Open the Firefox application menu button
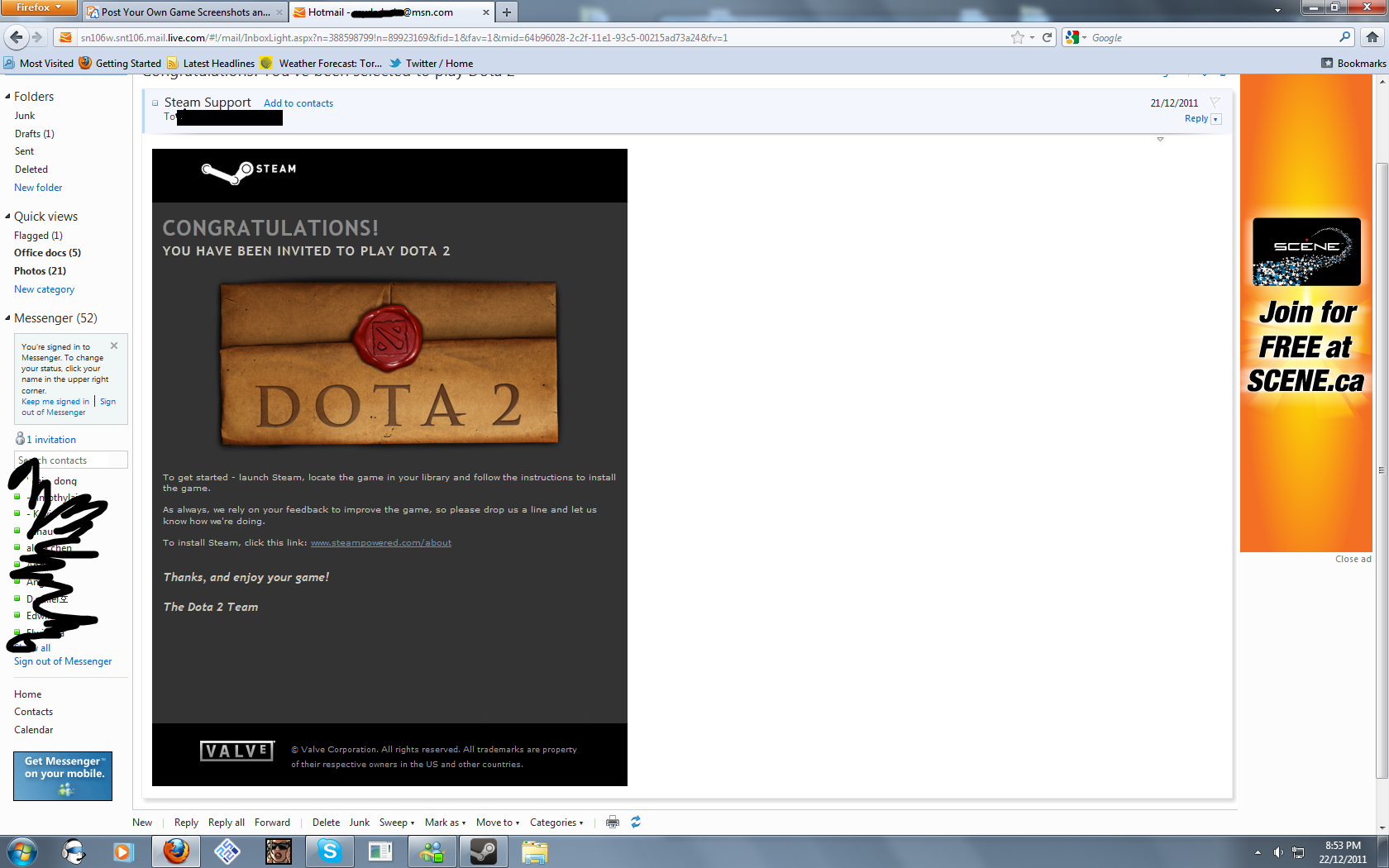 click(39, 7)
